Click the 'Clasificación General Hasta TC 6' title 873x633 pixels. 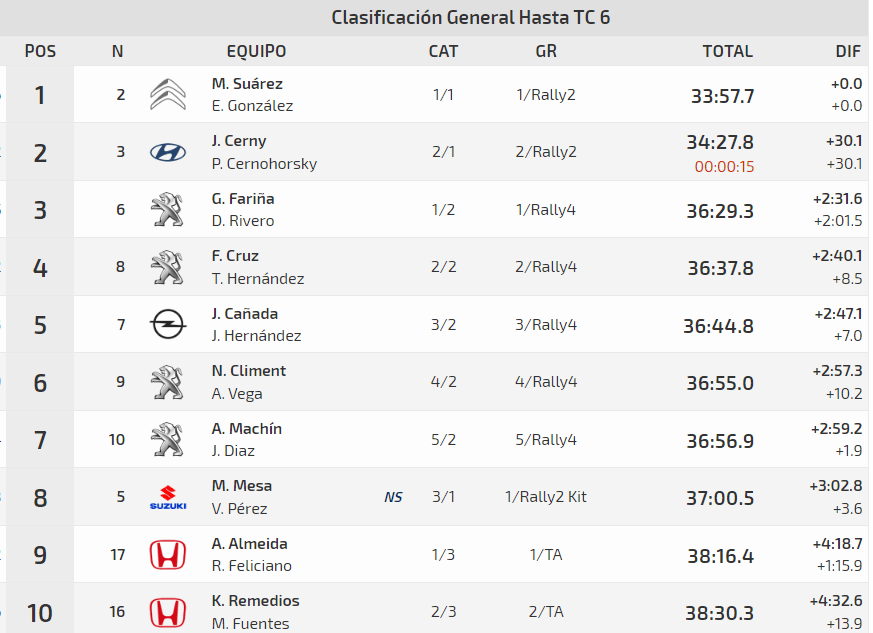point(471,17)
